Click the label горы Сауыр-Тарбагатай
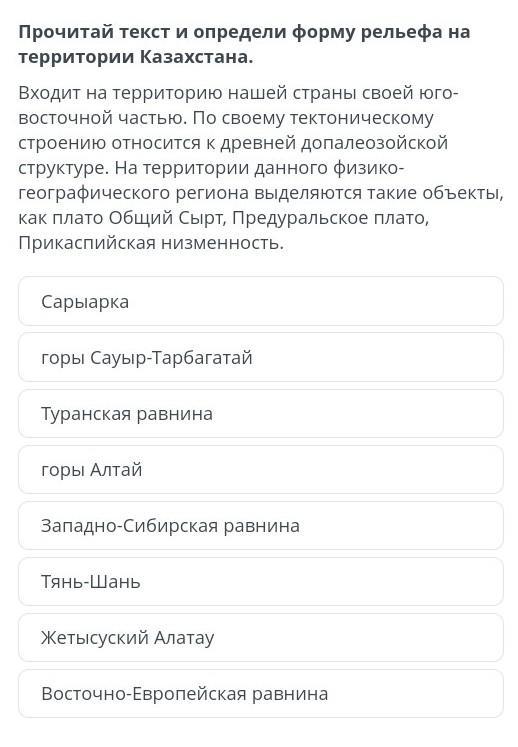The image size is (518, 747). [147, 358]
